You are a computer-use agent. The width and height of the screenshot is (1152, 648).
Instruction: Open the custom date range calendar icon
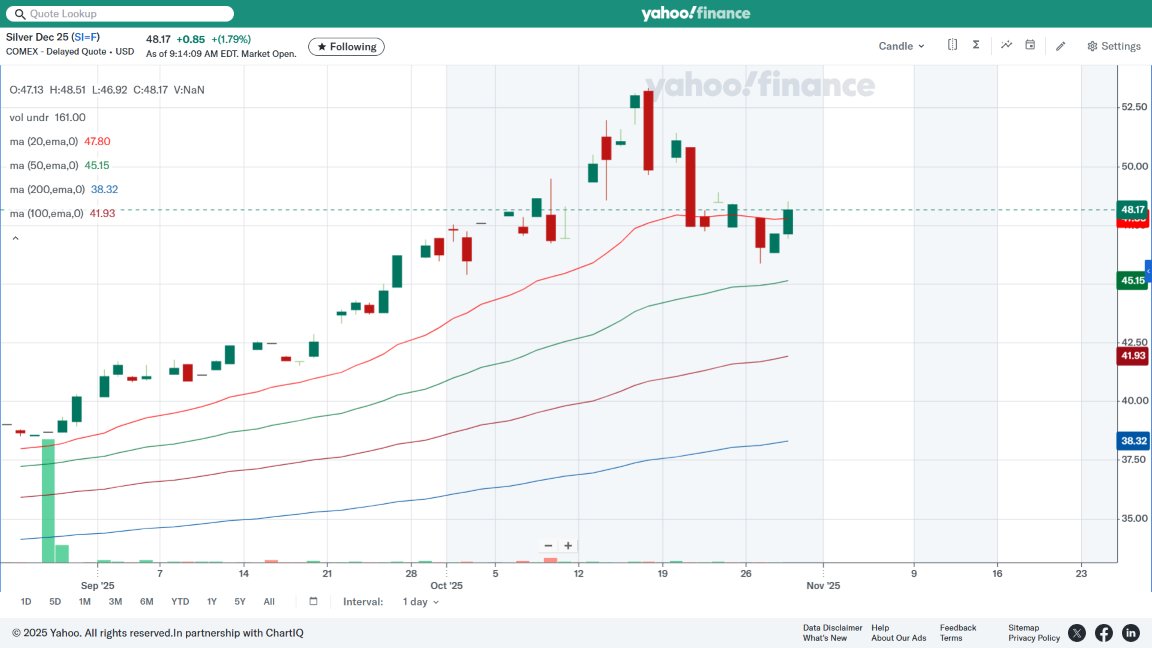313,602
